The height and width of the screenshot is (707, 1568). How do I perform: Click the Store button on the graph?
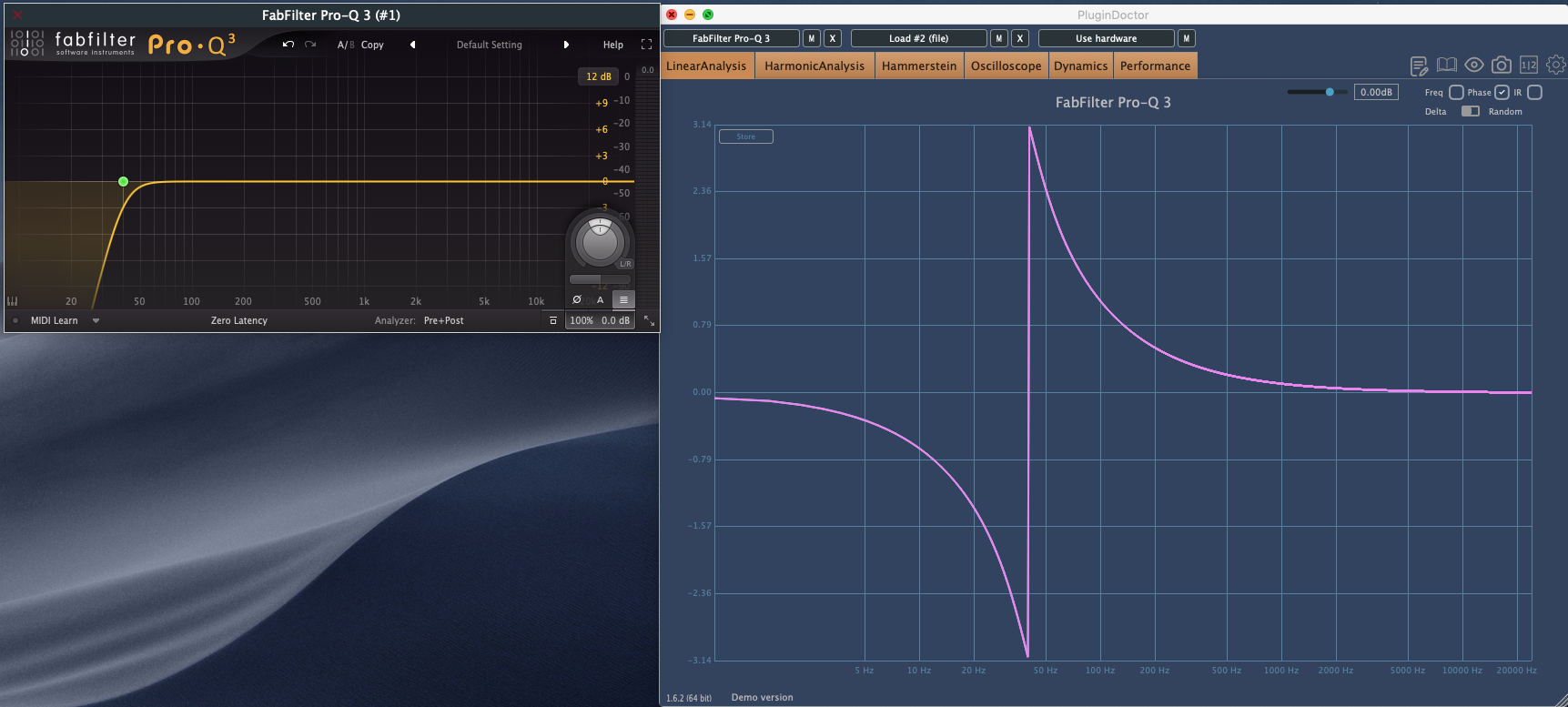click(746, 136)
